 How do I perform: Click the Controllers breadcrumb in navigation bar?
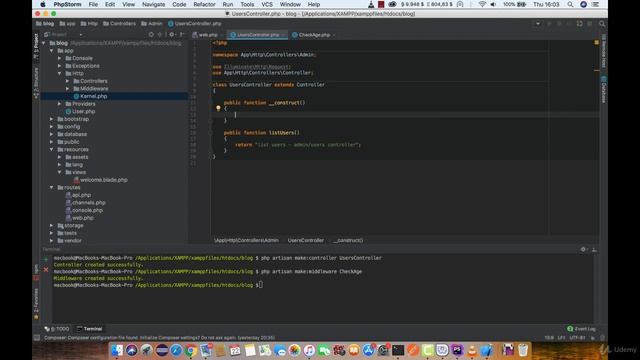pos(119,24)
